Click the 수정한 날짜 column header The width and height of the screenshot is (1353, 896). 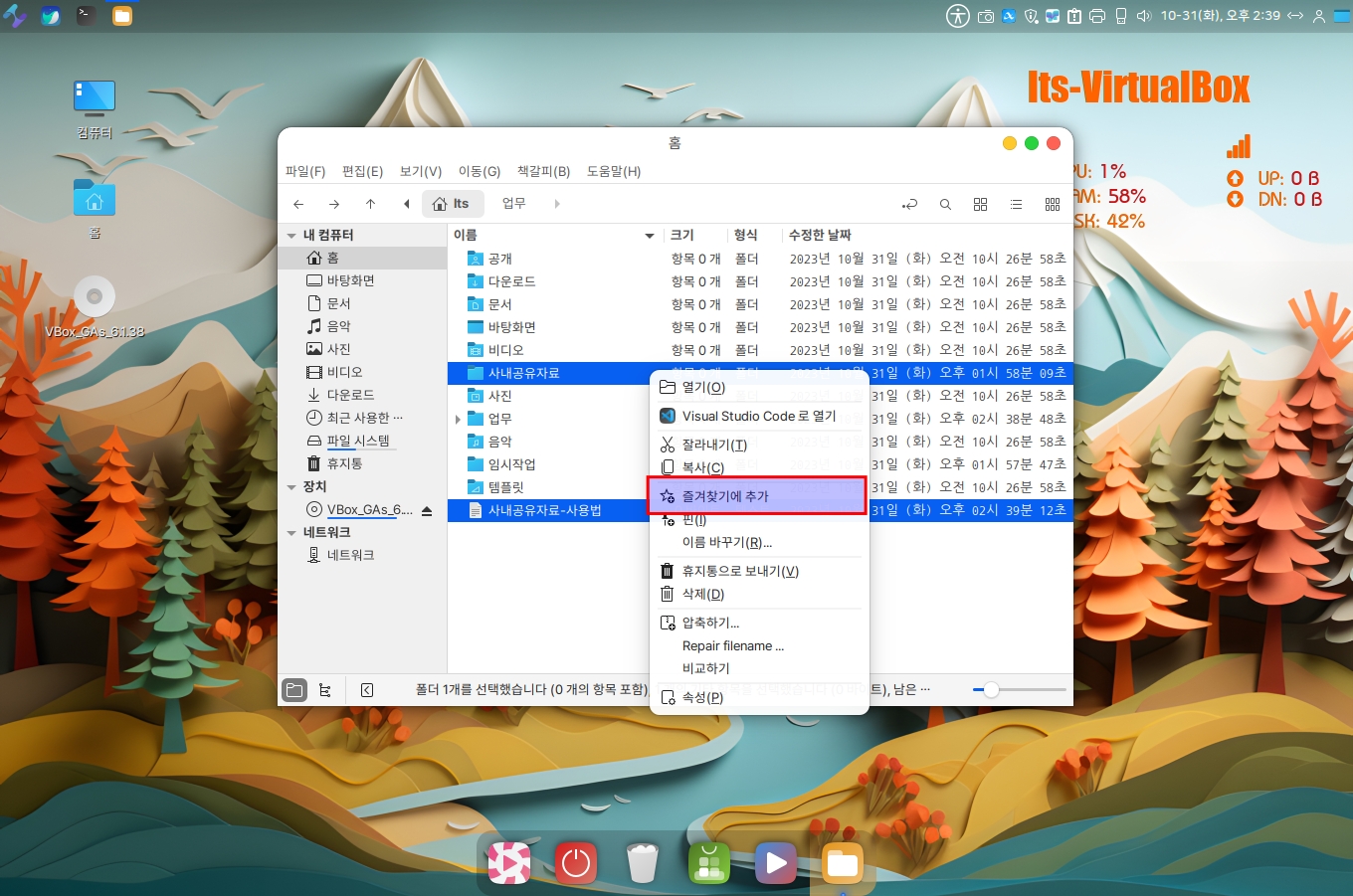click(820, 235)
